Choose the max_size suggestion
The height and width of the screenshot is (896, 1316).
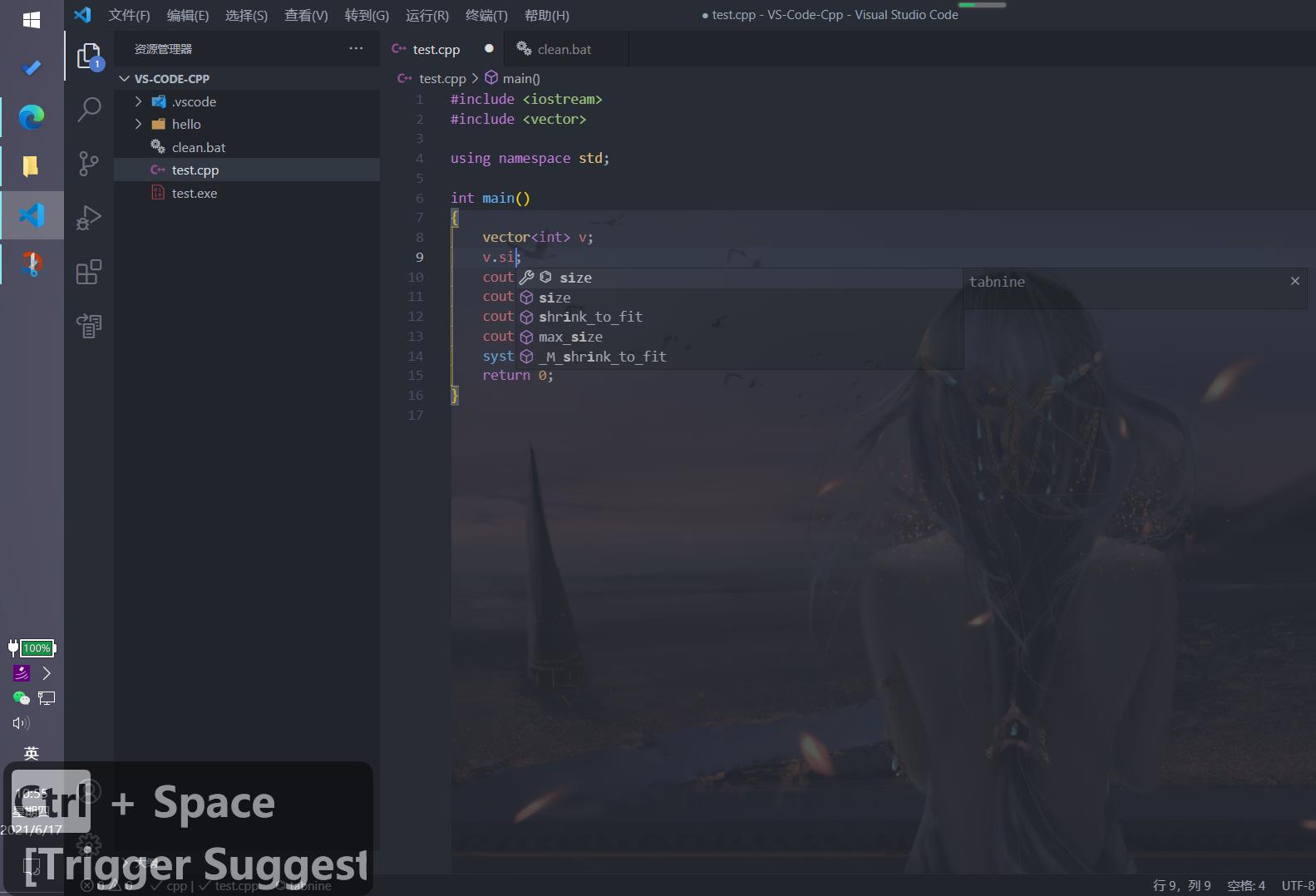tap(739, 337)
